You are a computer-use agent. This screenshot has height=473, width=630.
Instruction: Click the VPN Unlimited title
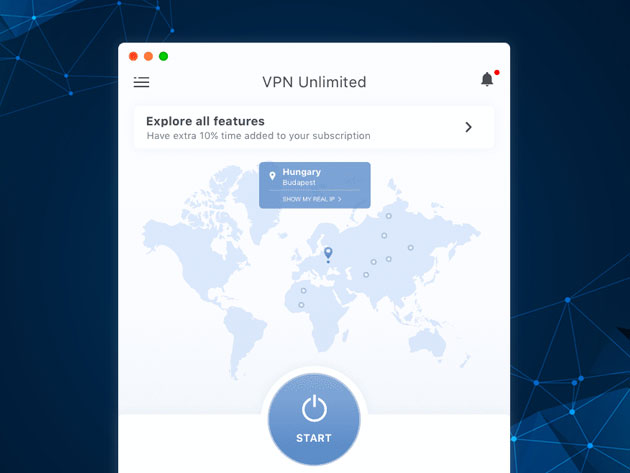pyautogui.click(x=314, y=82)
